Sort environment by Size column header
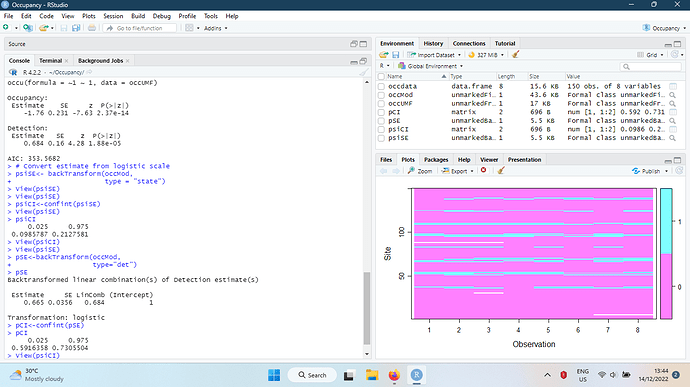 click(534, 77)
